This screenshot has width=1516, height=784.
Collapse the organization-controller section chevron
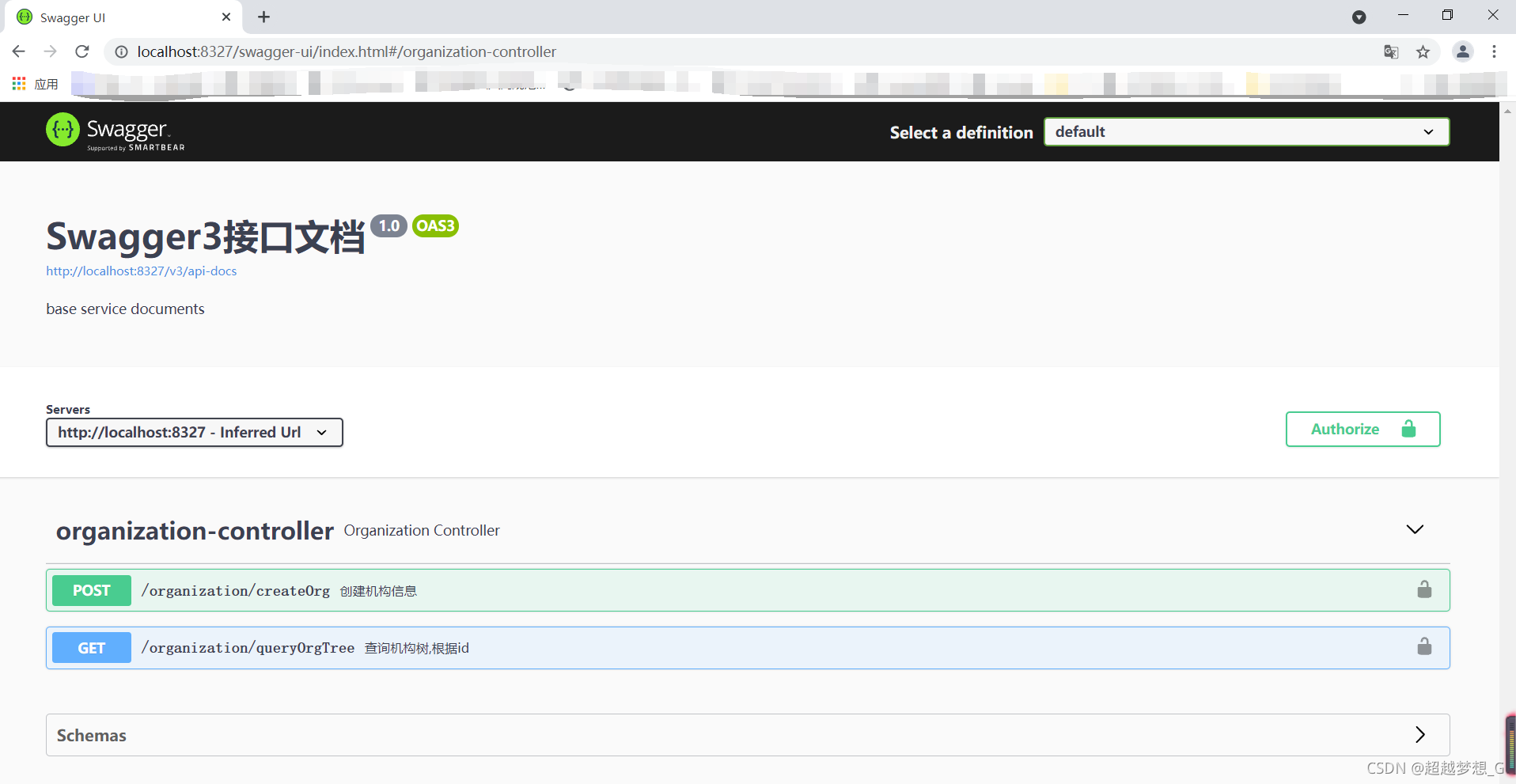[x=1415, y=529]
